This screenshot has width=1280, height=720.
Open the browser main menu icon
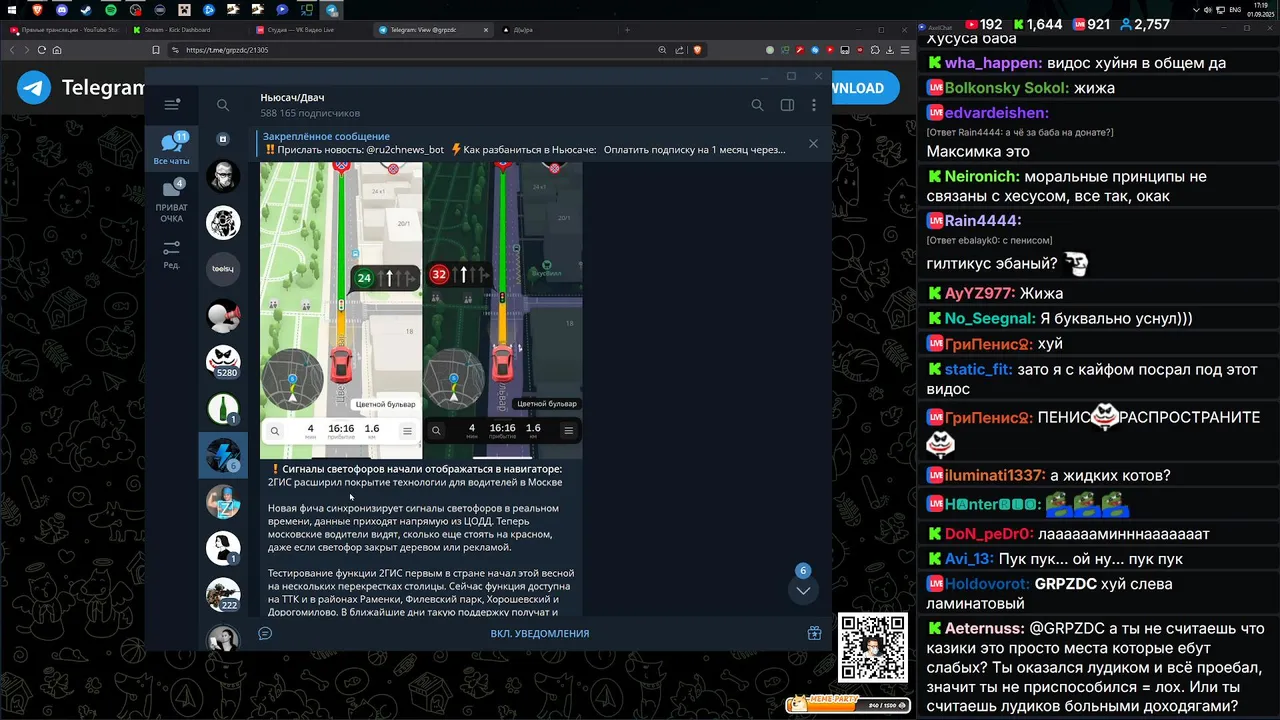coord(906,50)
